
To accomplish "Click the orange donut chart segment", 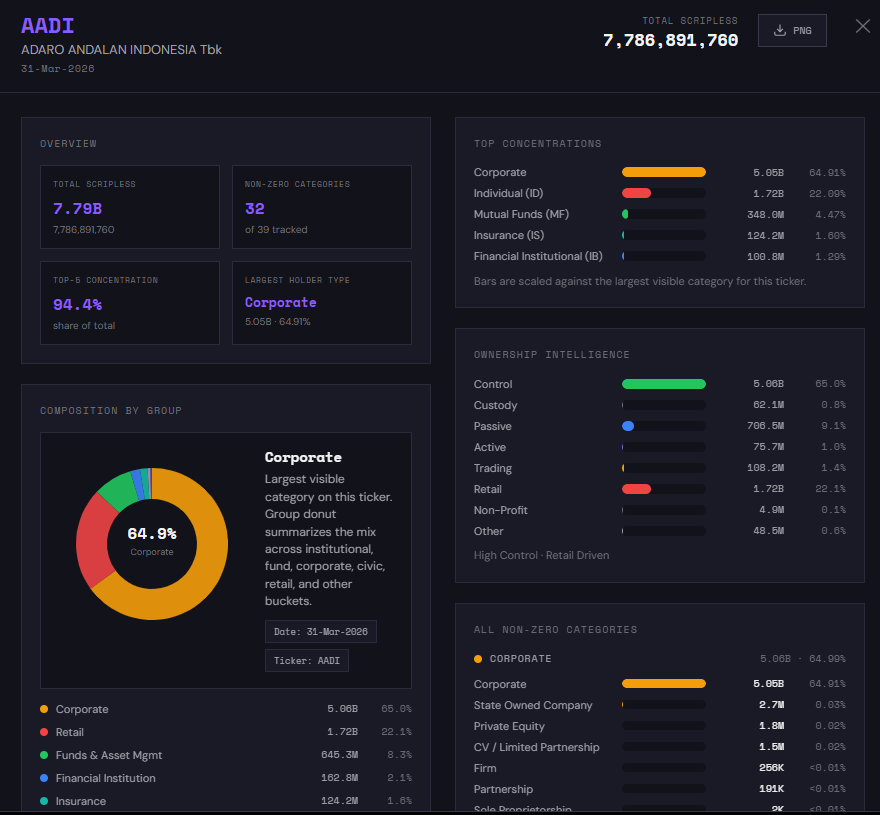I will [205, 580].
